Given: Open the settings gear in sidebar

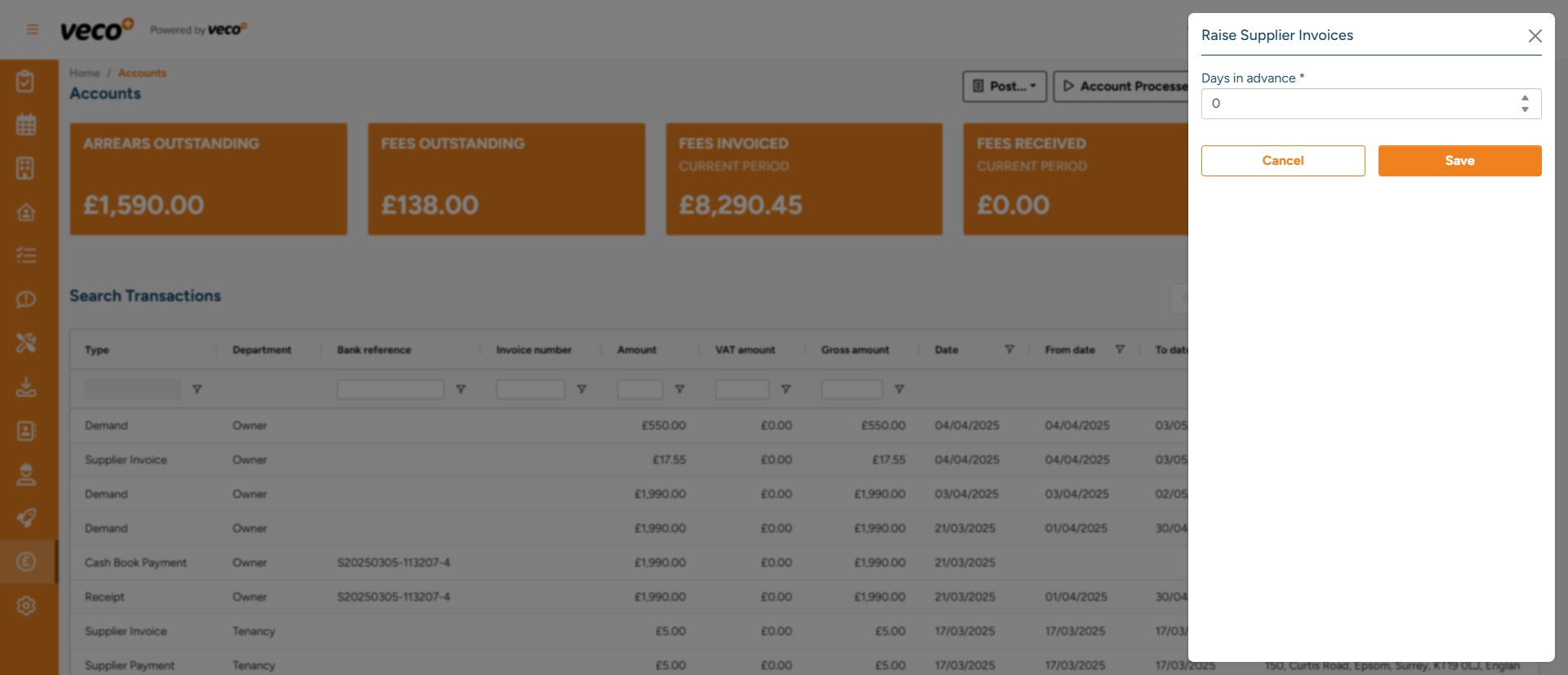Looking at the screenshot, I should pos(26,606).
